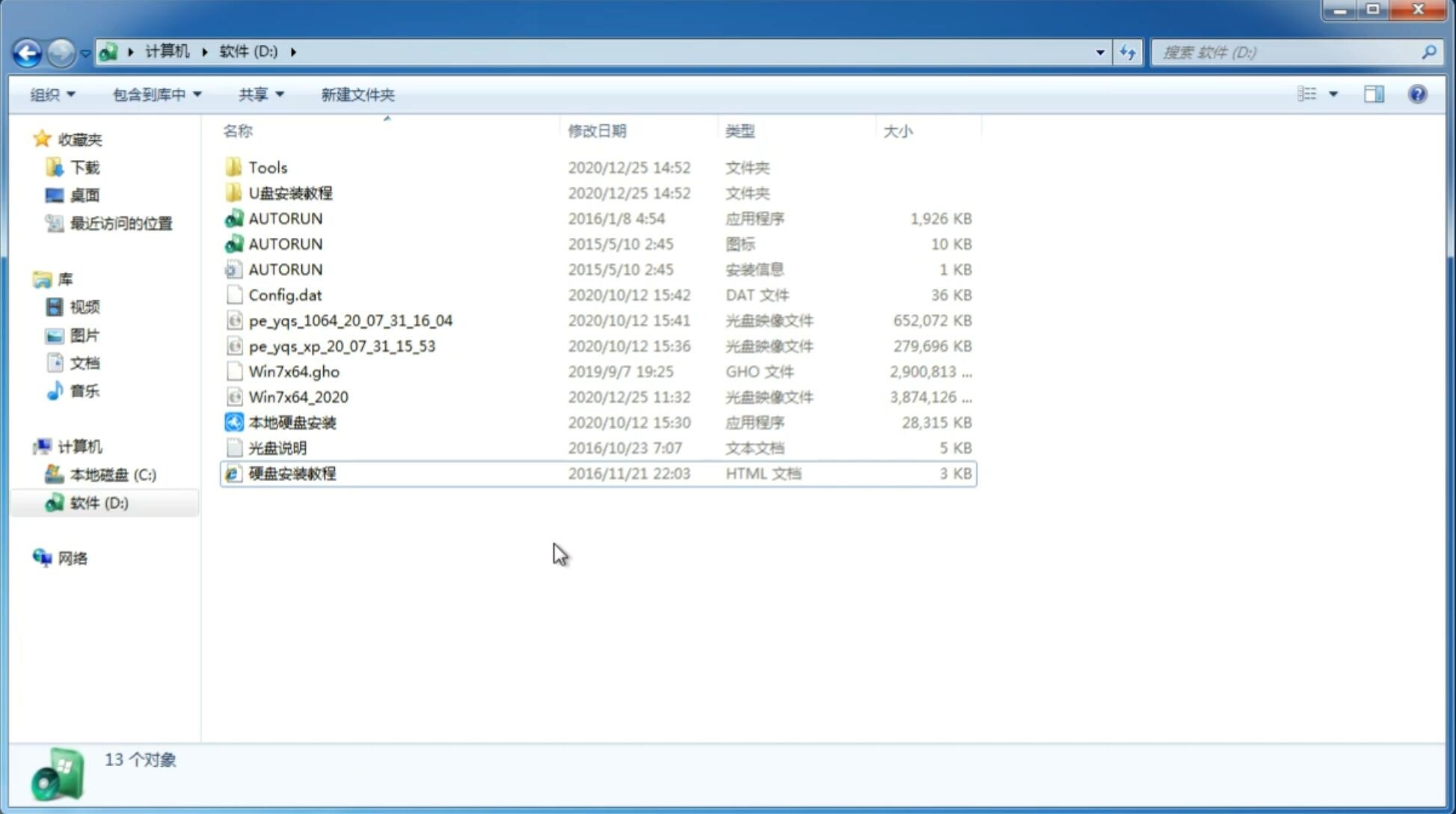1456x814 pixels.
Task: Open the Tools folder
Action: tap(267, 167)
